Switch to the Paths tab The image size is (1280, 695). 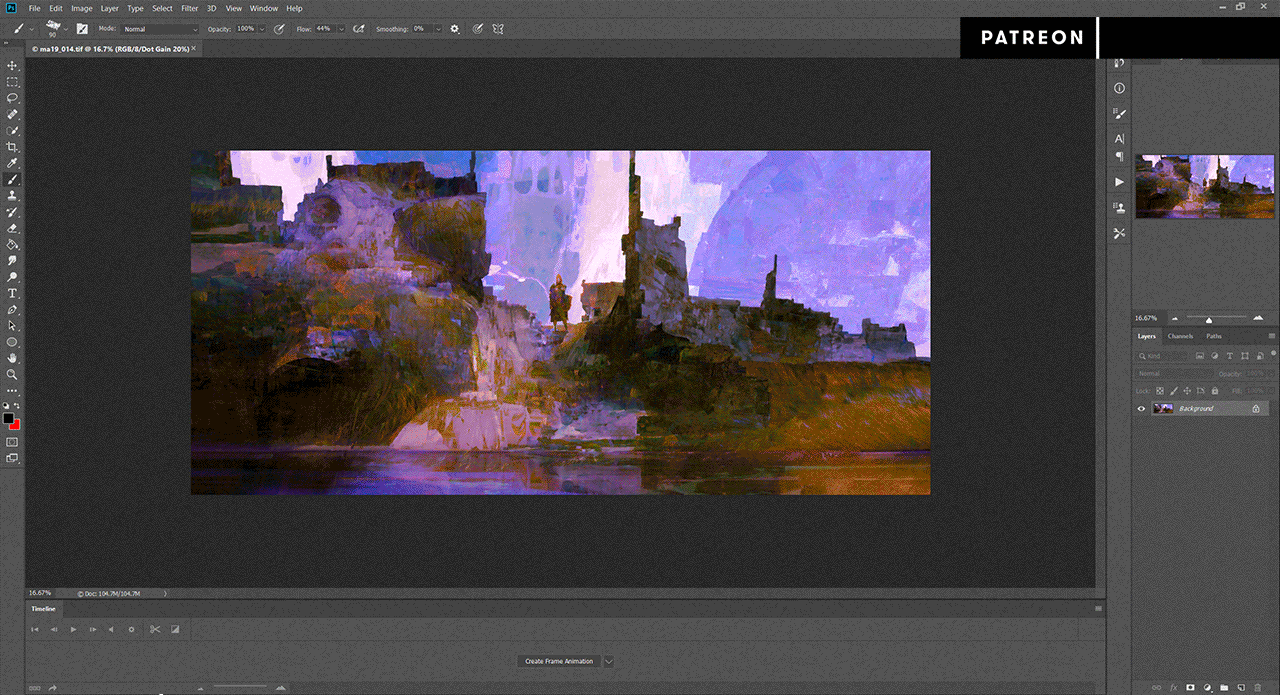(x=1214, y=336)
